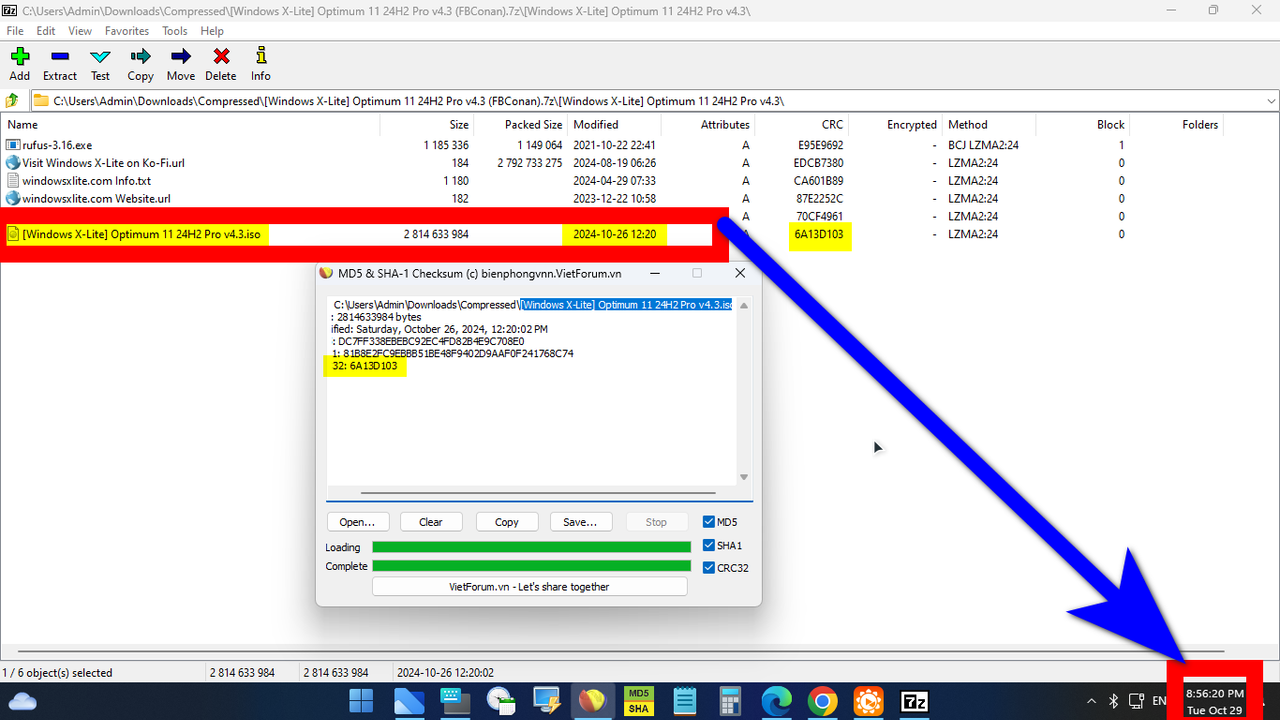Open the Favorites menu

click(x=126, y=30)
